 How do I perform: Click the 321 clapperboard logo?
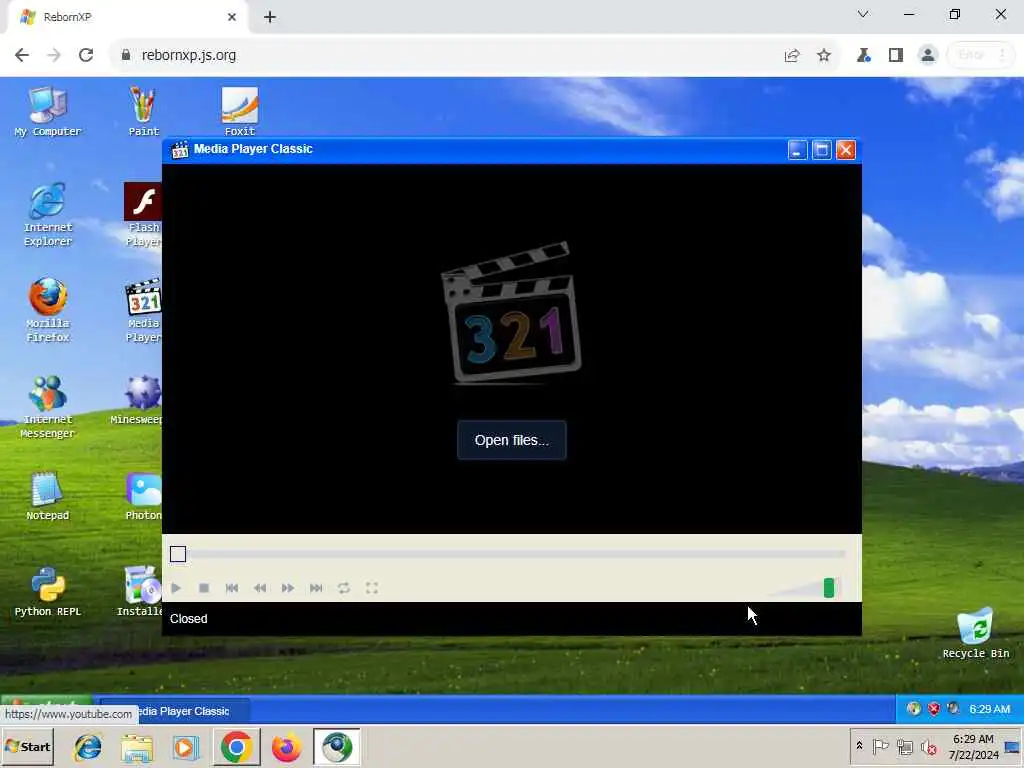(x=511, y=312)
